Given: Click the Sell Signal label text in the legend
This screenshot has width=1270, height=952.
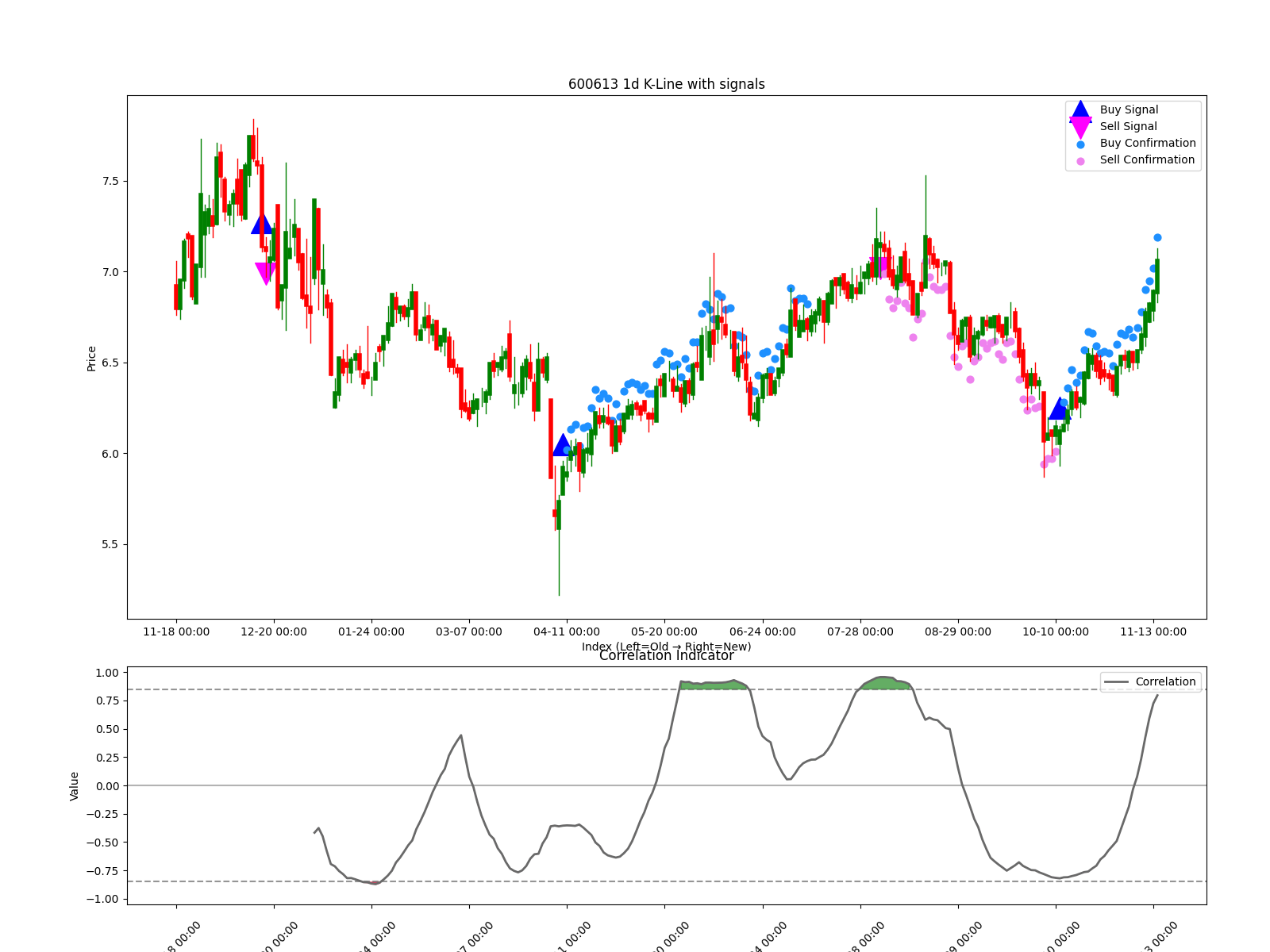Looking at the screenshot, I should 1129,125.
